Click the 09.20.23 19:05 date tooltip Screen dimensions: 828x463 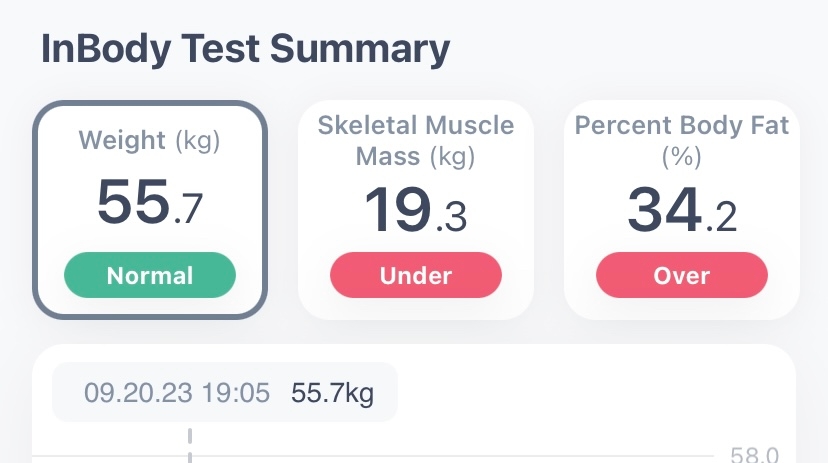coord(176,393)
